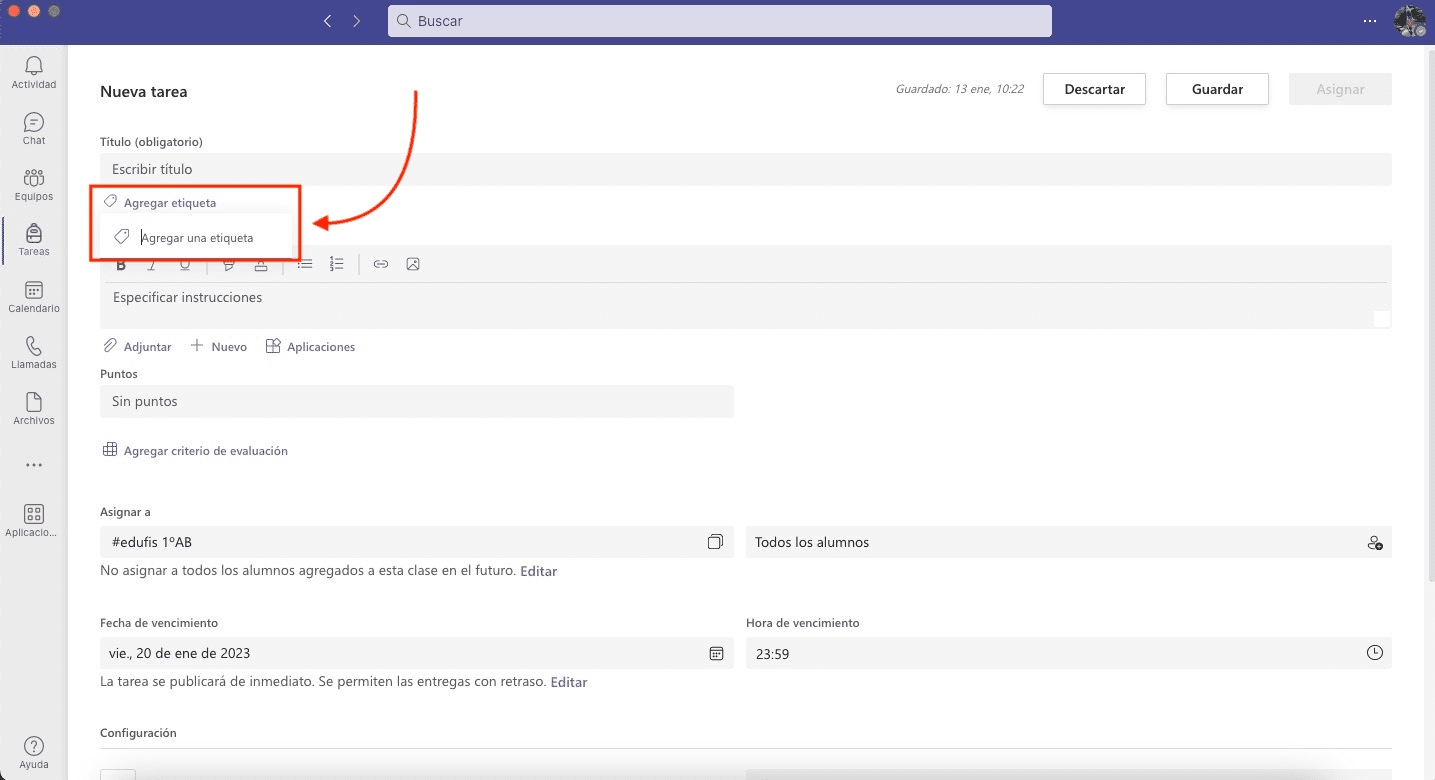Click the bulleted list icon
The width and height of the screenshot is (1435, 780).
[305, 264]
